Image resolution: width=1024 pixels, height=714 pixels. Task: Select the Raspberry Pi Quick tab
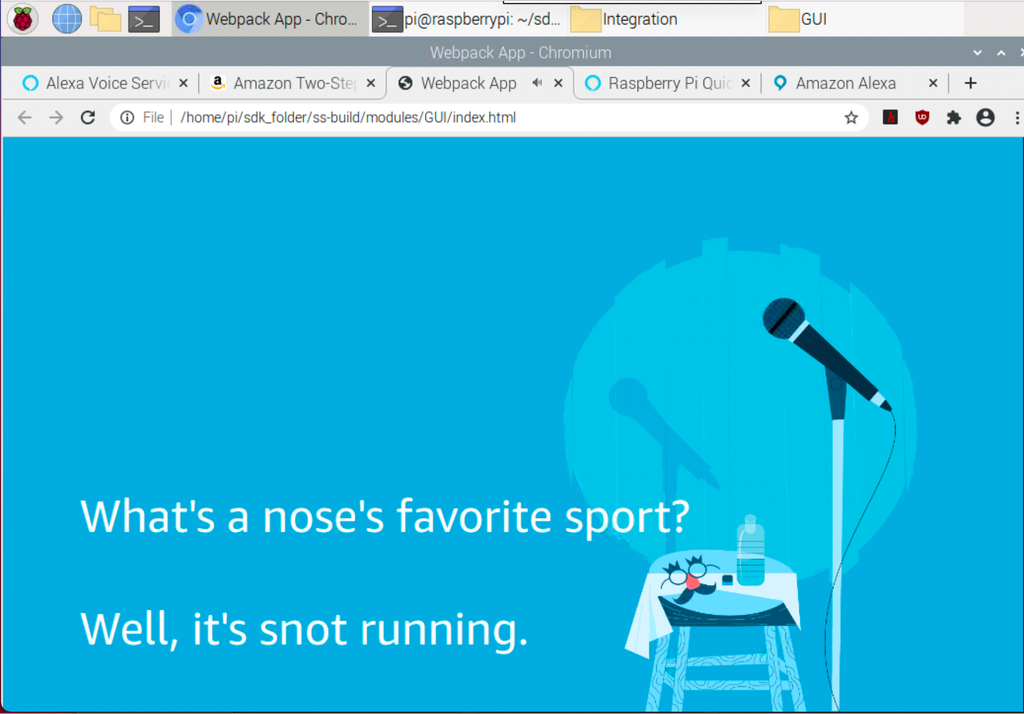click(x=669, y=83)
